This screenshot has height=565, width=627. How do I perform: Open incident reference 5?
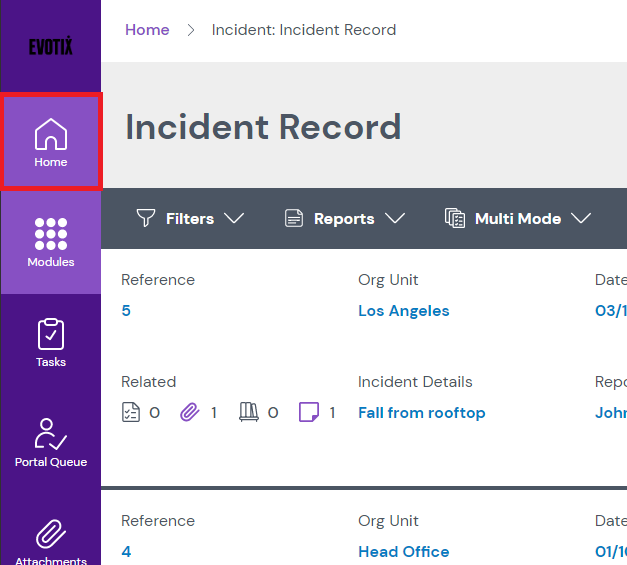(x=126, y=311)
